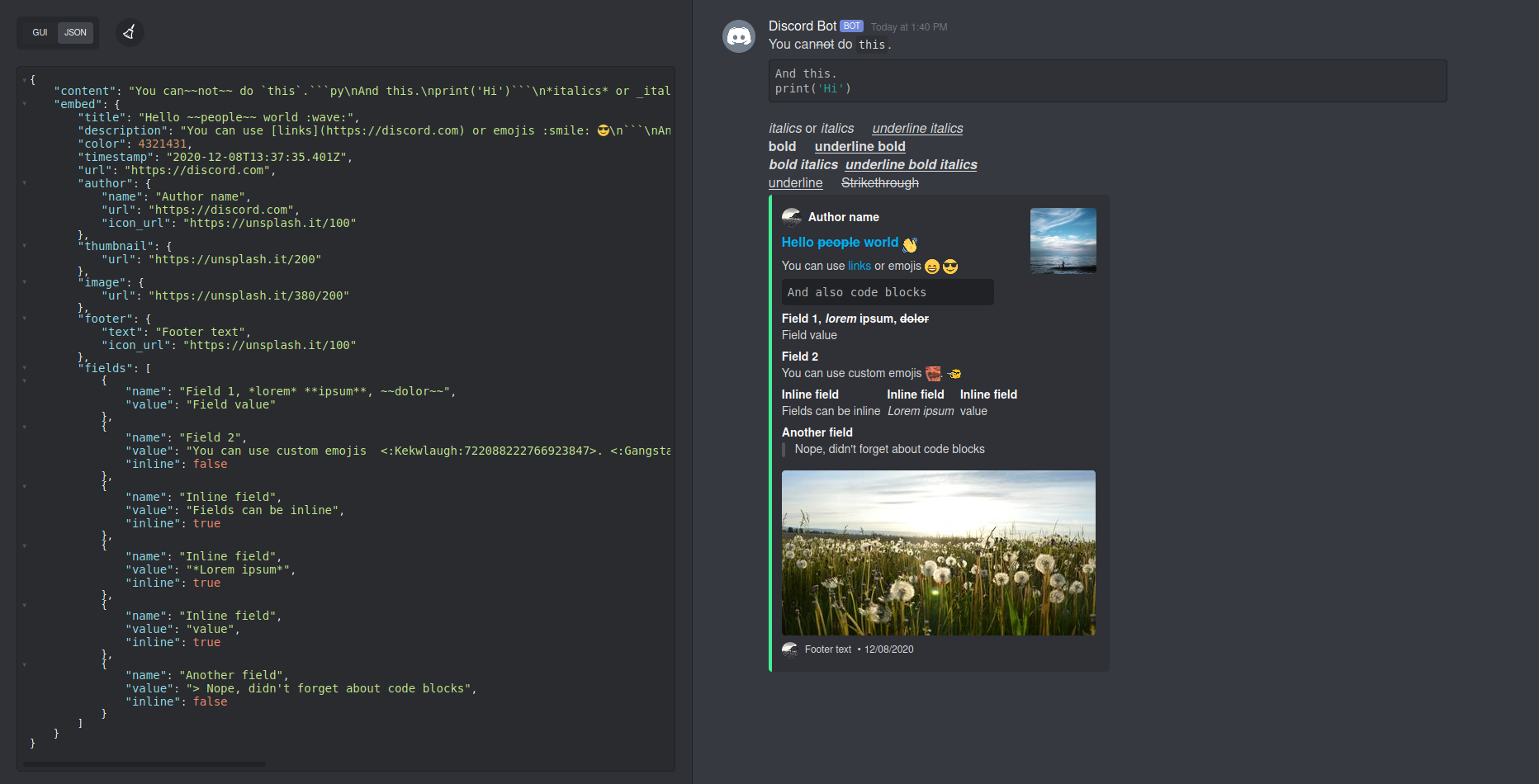Click the horizontal scrollbar of JSON editor

tap(144, 764)
